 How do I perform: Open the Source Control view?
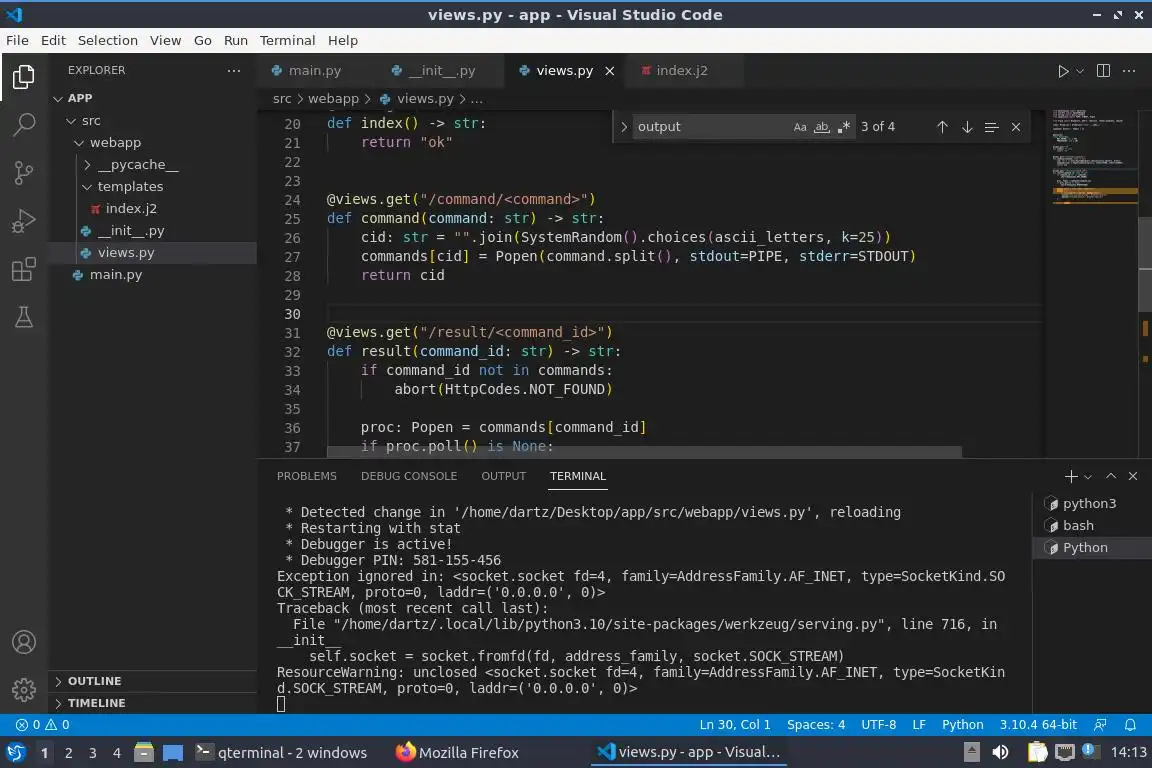[x=24, y=173]
